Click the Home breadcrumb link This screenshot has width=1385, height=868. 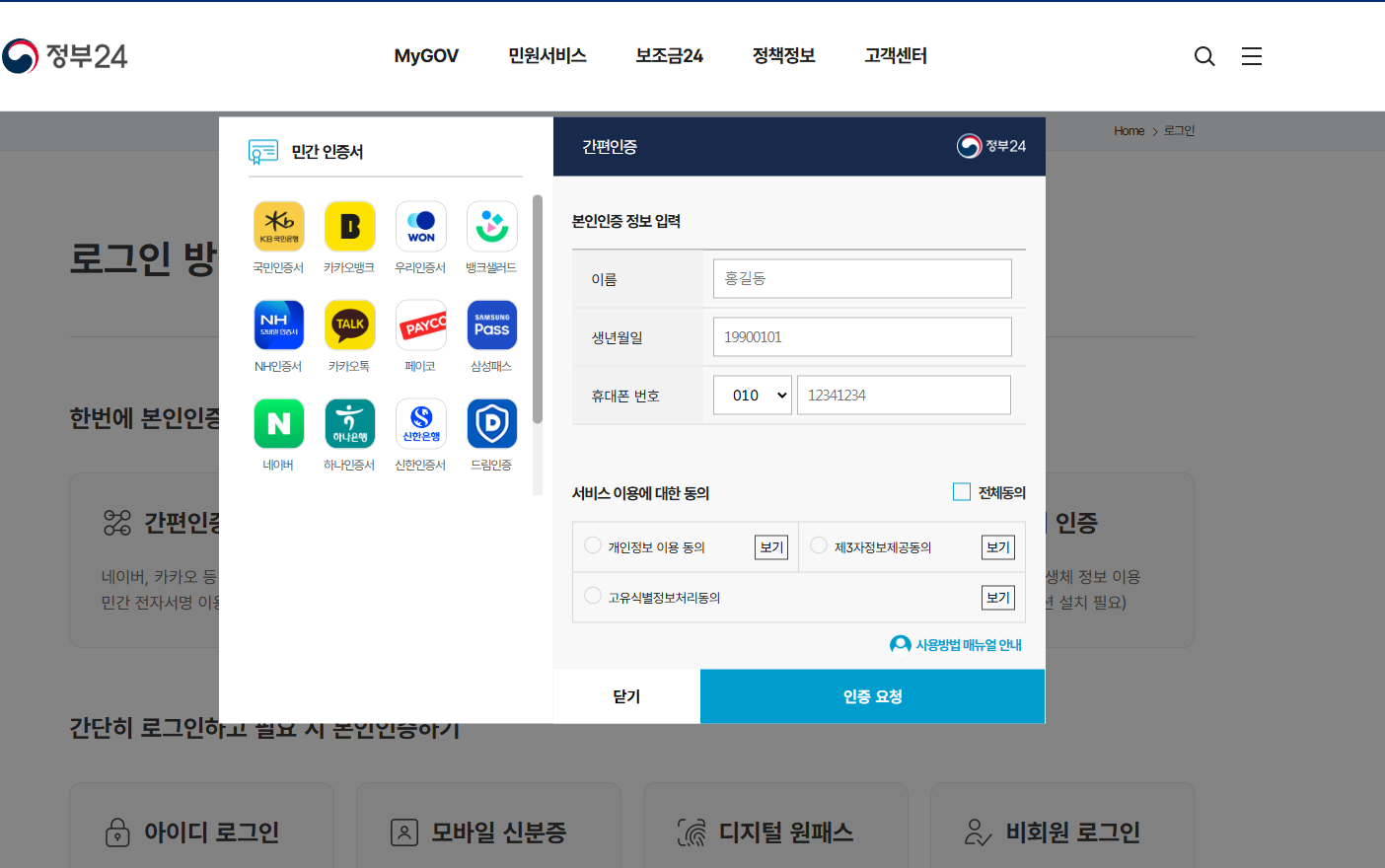click(x=1130, y=131)
